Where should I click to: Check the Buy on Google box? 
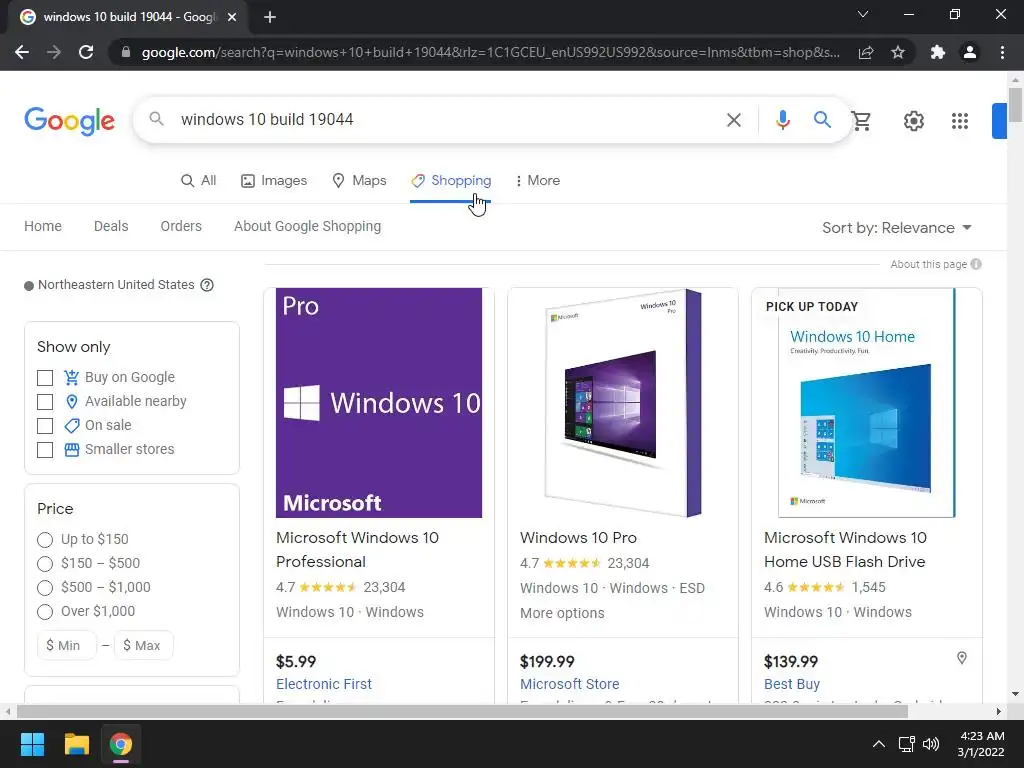tap(45, 377)
